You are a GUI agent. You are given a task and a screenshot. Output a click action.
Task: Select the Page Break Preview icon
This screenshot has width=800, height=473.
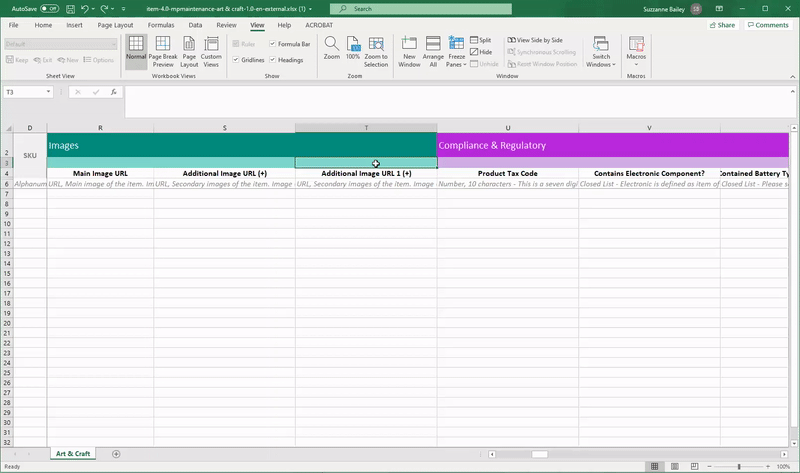click(x=163, y=52)
